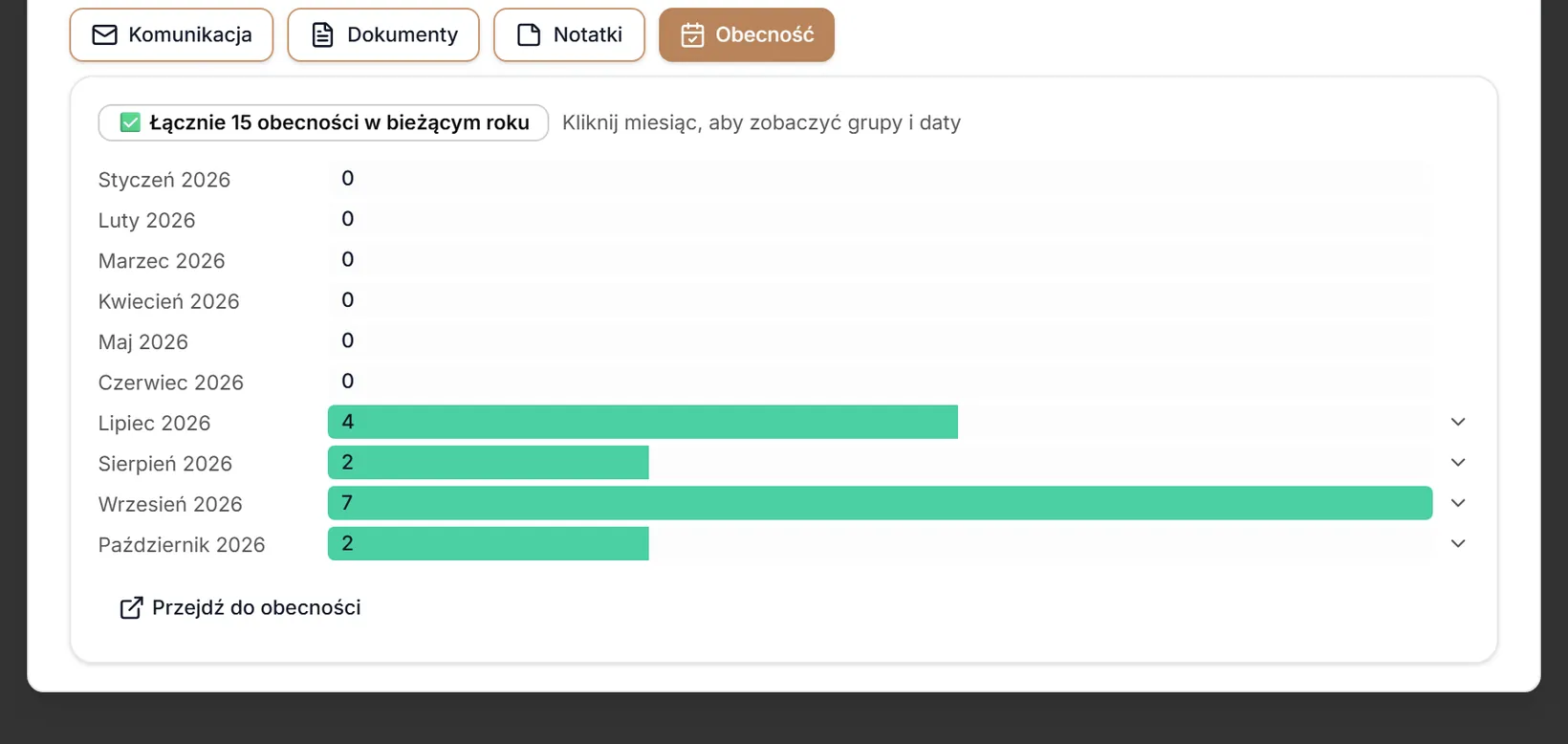
Task: Click the Lipiec 2026 month label
Action: [154, 424]
